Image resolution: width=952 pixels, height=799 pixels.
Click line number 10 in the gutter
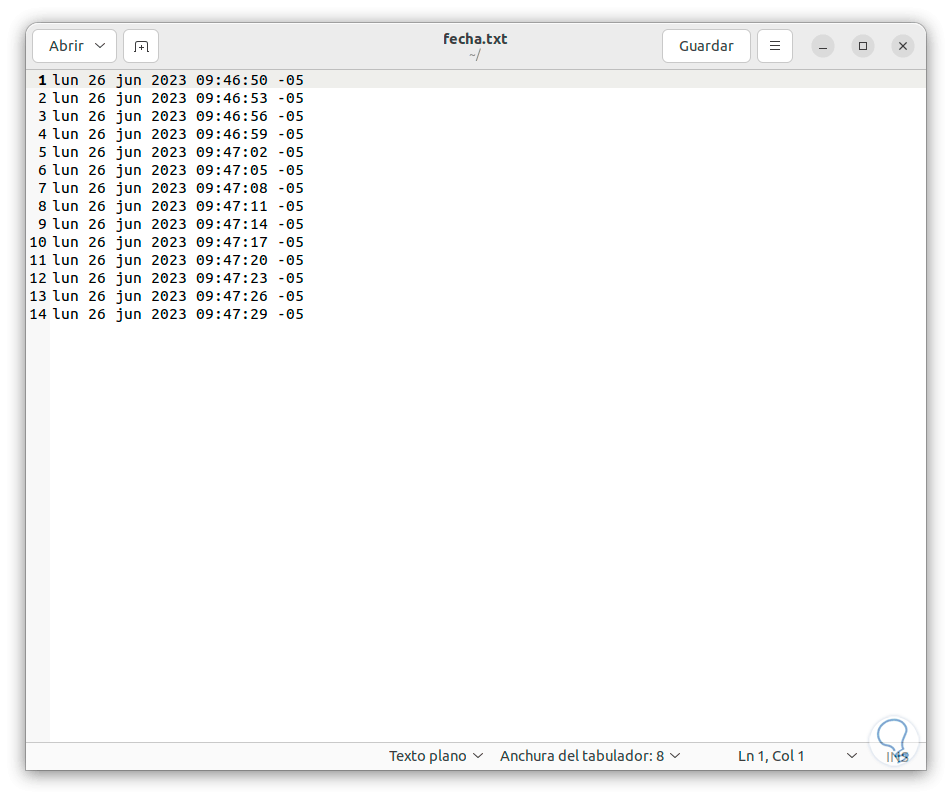click(x=38, y=242)
